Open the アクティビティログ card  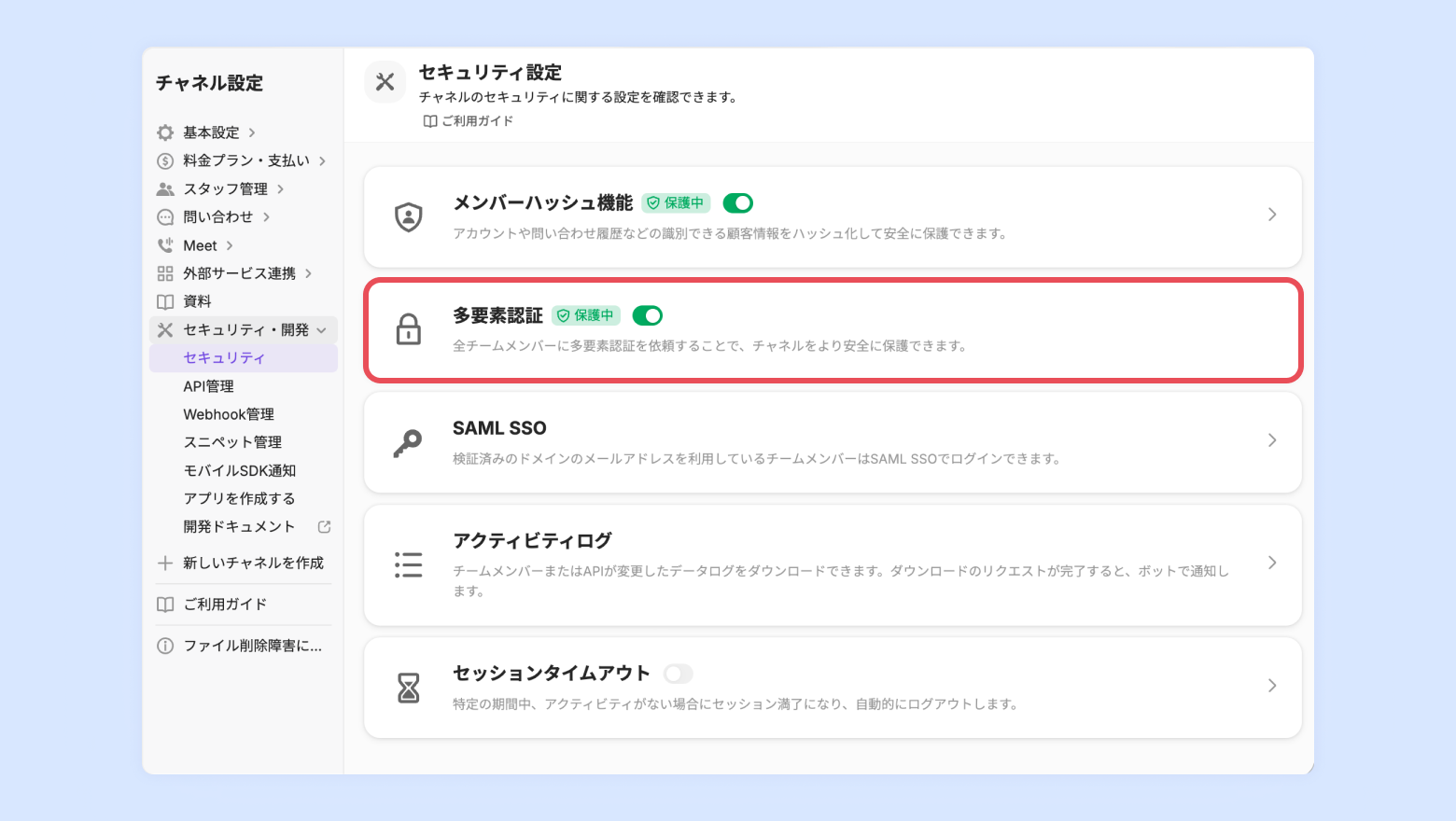coord(833,565)
